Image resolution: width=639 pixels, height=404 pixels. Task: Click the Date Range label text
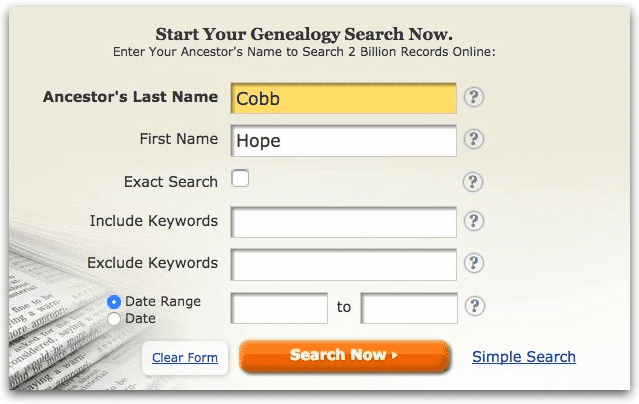[x=163, y=301]
